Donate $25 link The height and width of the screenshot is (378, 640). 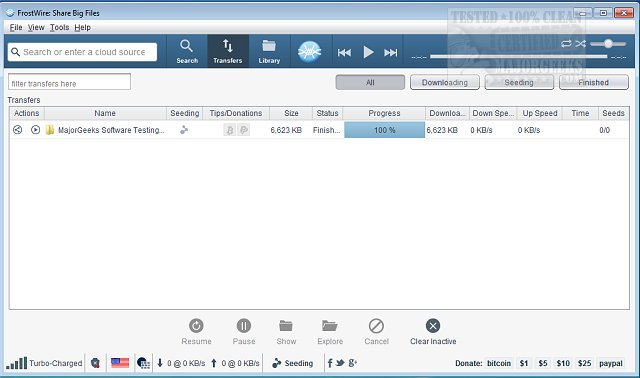pos(584,363)
